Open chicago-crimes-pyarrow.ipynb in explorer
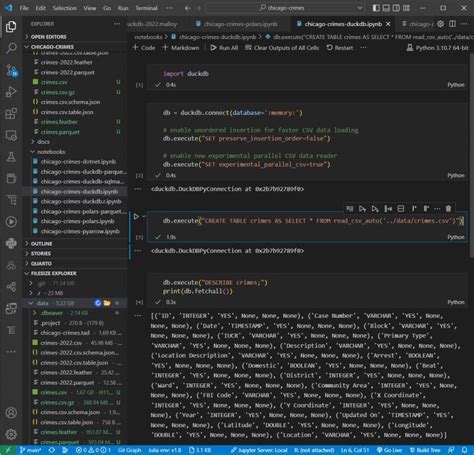 (x=80, y=231)
